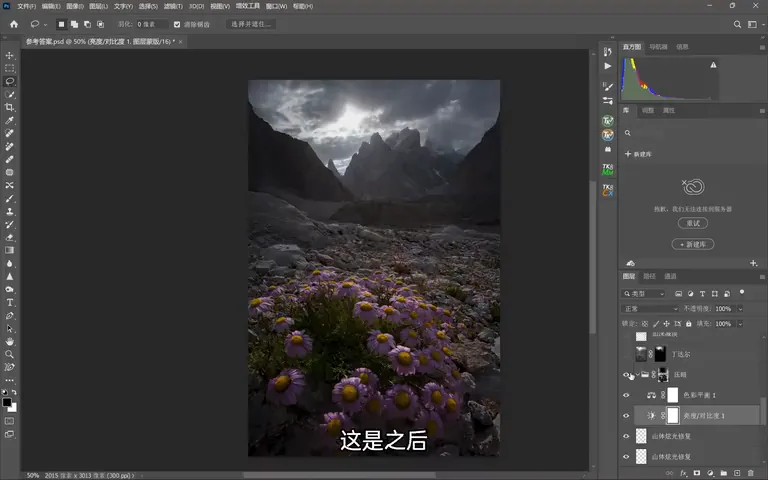This screenshot has width=768, height=480.
Task: Click the Home icon in options bar
Action: [x=14, y=24]
